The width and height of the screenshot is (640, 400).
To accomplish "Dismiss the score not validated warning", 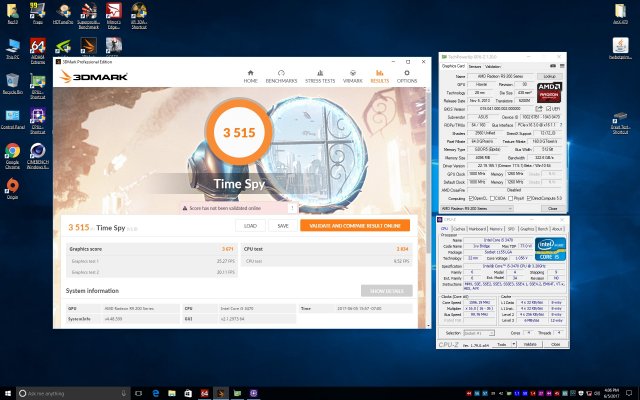I will click(x=292, y=208).
